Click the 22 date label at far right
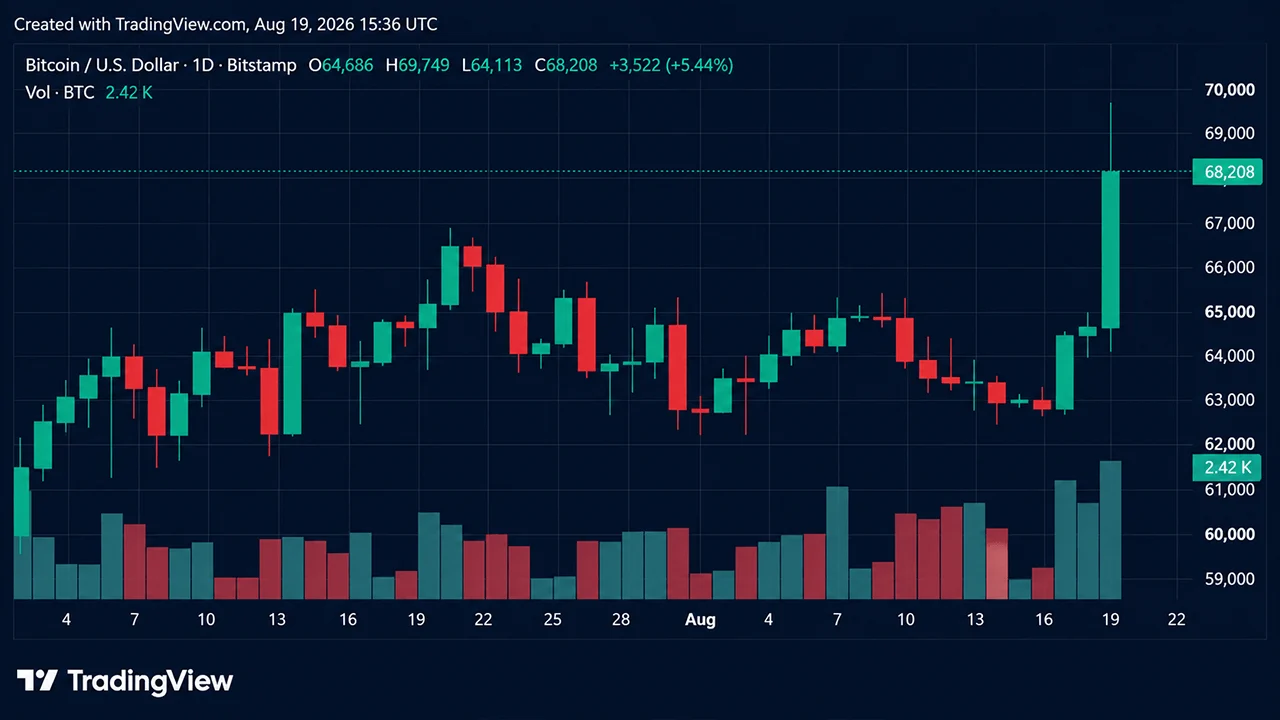Screen dimensions: 1280x720 (x=1176, y=620)
